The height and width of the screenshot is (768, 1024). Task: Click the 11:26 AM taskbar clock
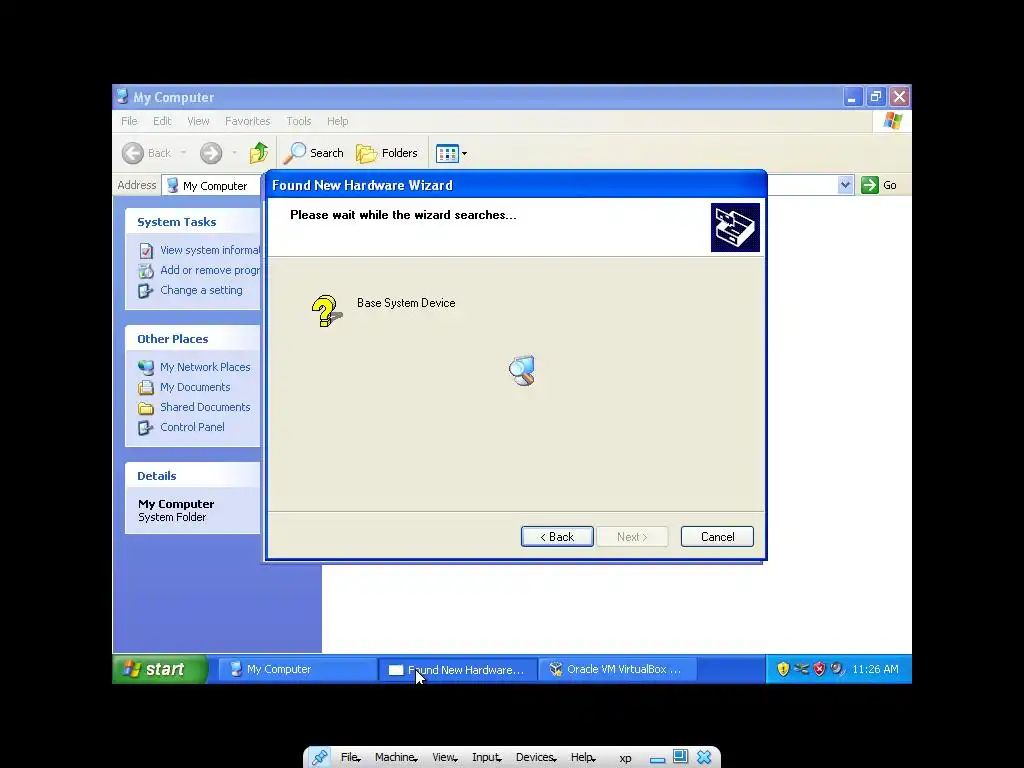pyautogui.click(x=875, y=669)
